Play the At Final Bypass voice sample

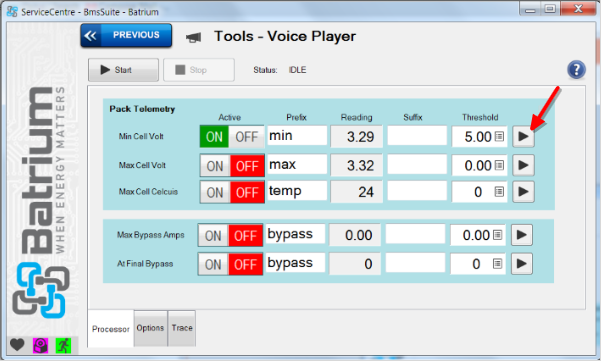click(x=522, y=264)
